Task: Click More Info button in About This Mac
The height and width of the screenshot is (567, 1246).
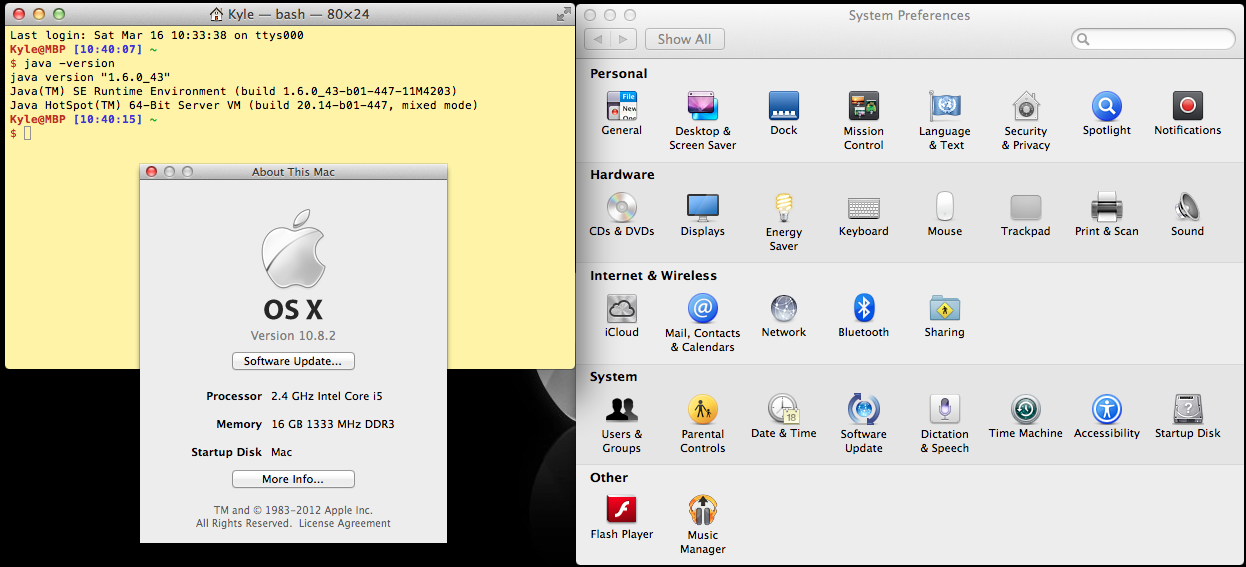Action: [293, 479]
